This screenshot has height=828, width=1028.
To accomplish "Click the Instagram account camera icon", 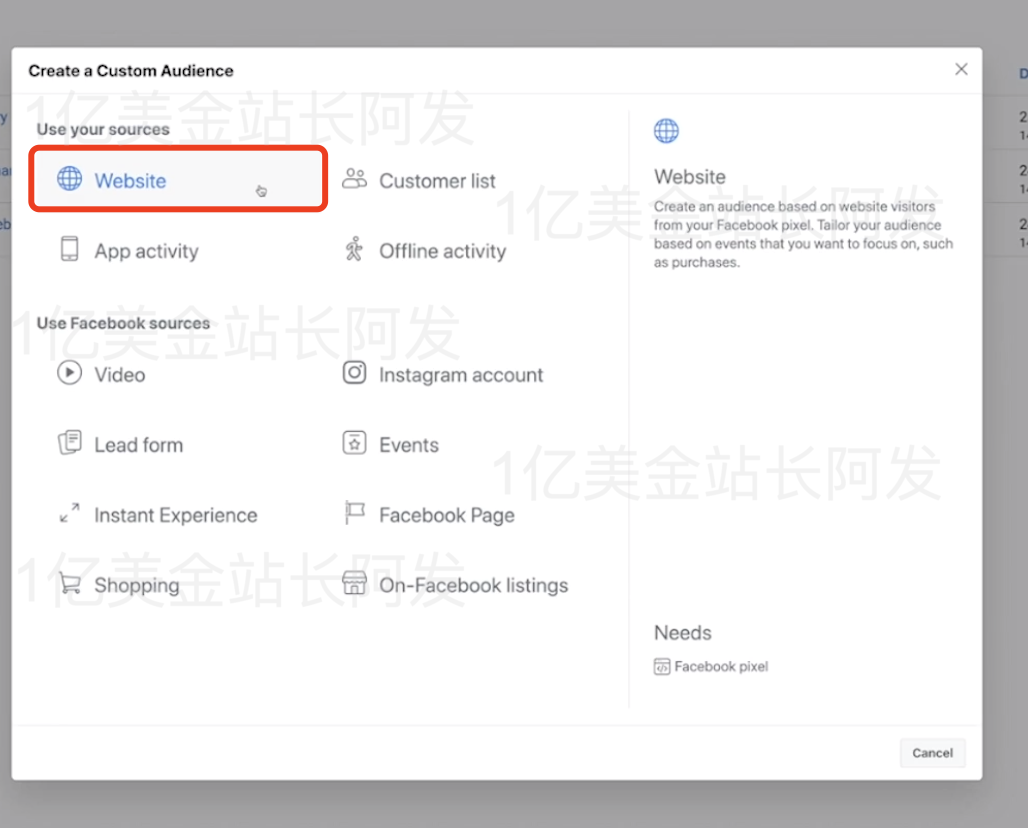I will (x=355, y=372).
